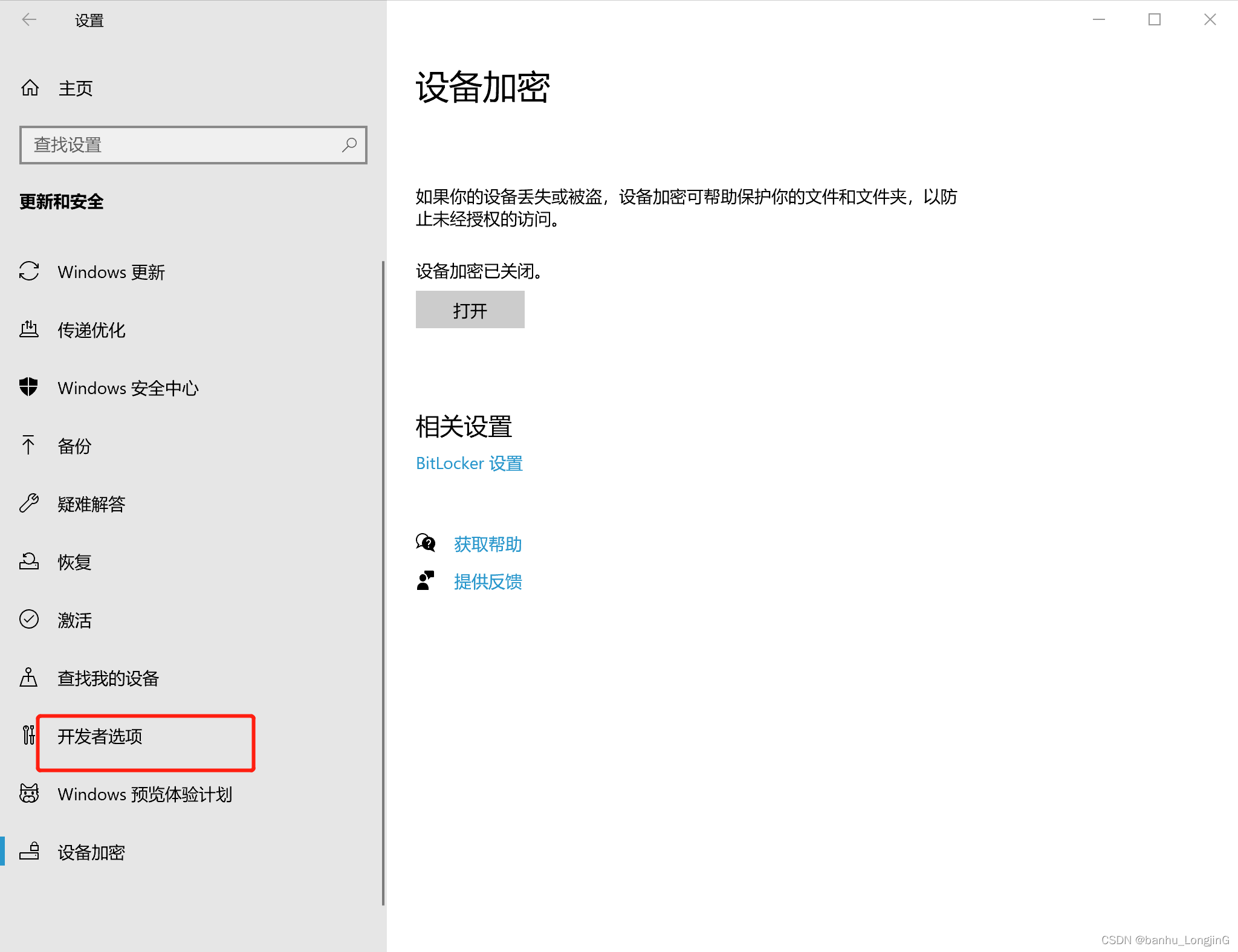Click the 查找我的设备 locator icon
Viewport: 1238px width, 952px height.
[28, 678]
